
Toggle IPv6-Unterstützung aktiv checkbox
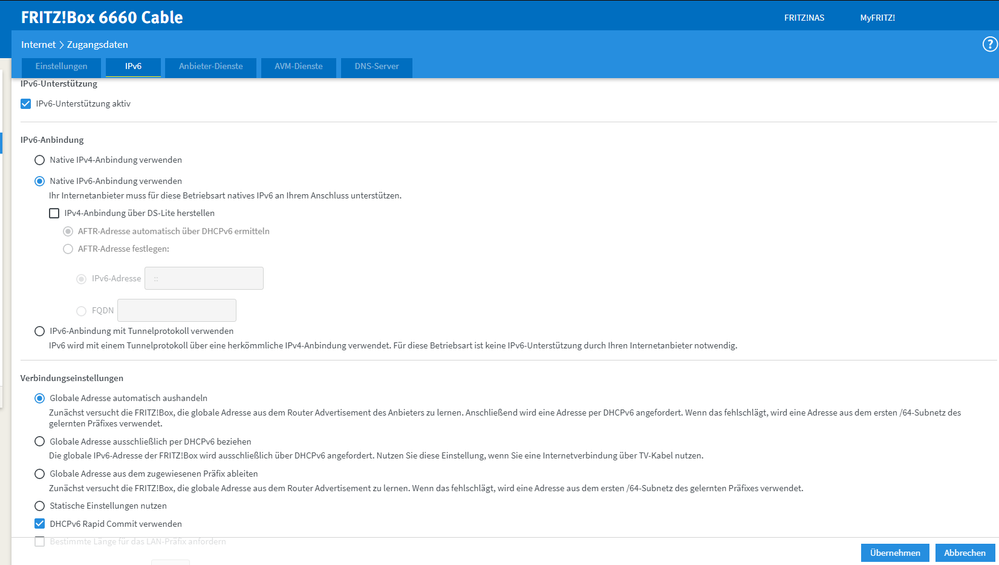tap(25, 104)
